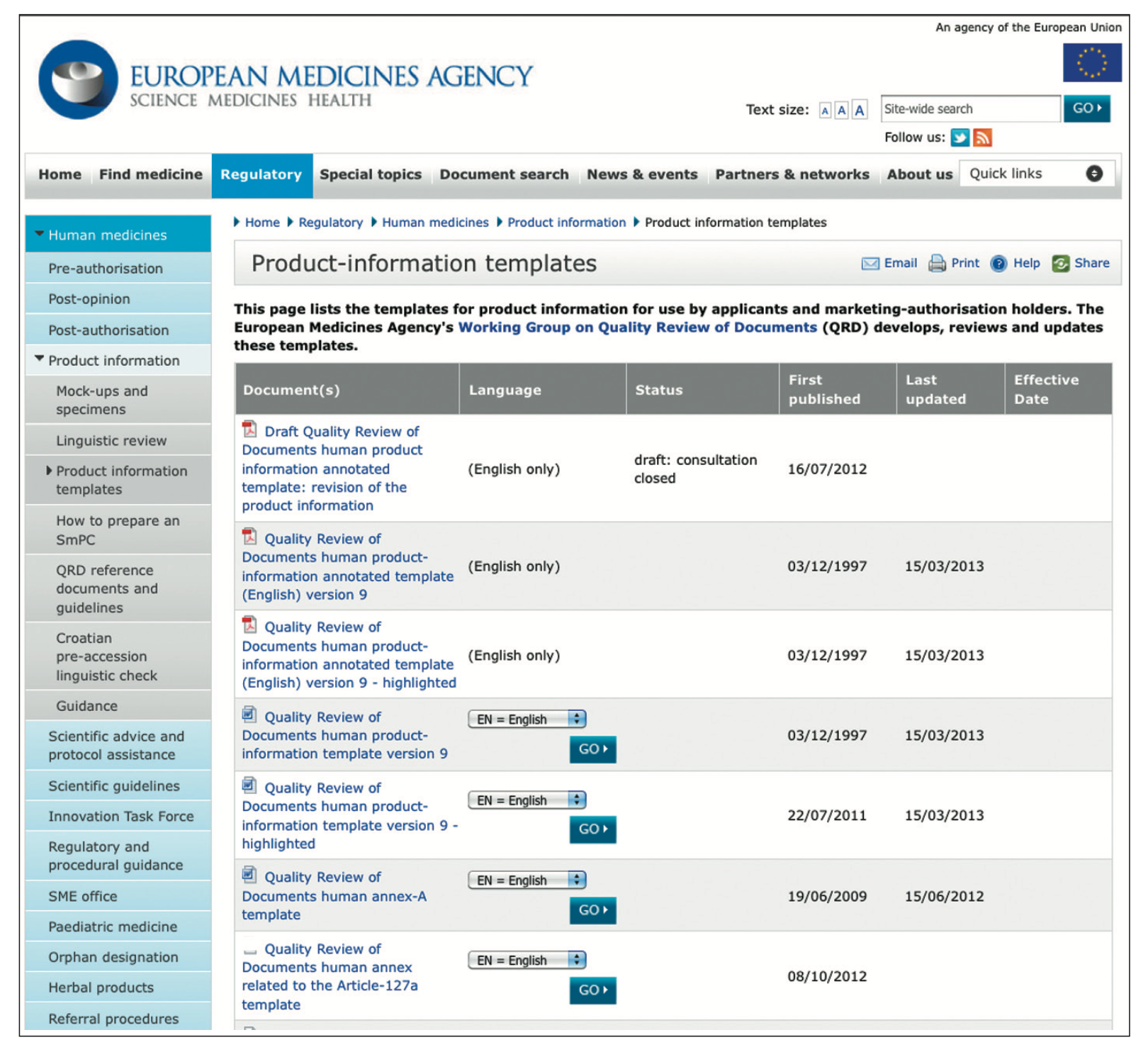The height and width of the screenshot is (1052, 1148).
Task: Open SME office in the sidebar
Action: point(118,897)
